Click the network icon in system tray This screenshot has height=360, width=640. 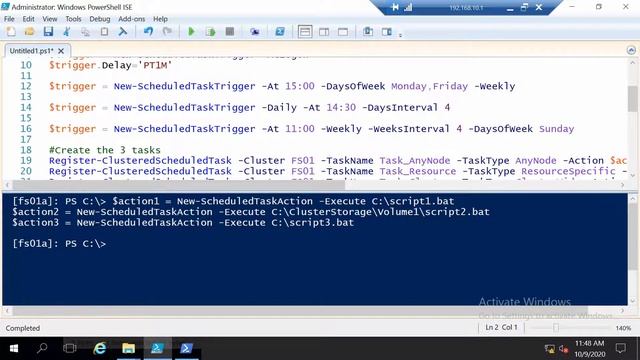[550, 349]
